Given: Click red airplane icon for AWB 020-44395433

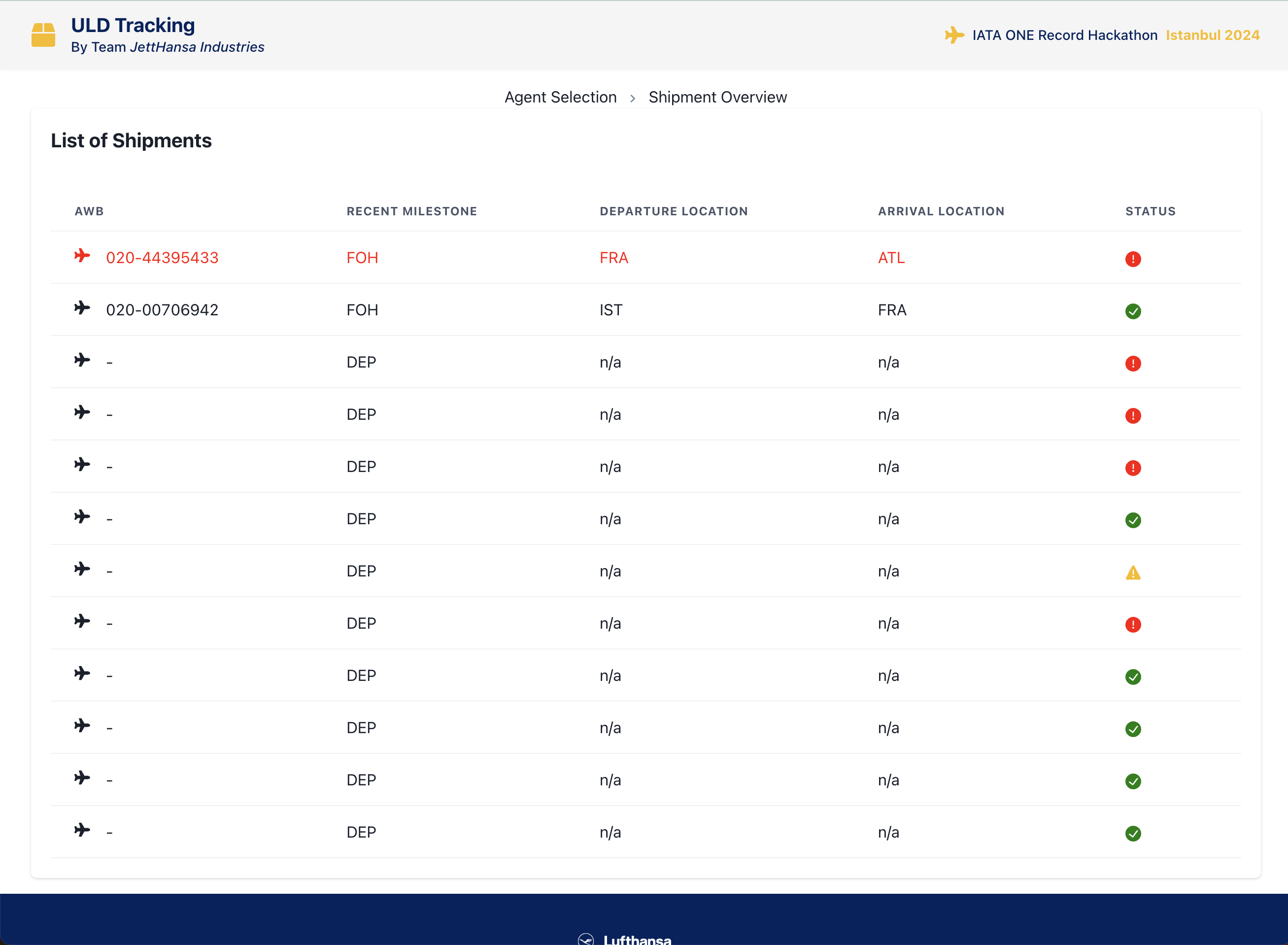Looking at the screenshot, I should pos(82,256).
